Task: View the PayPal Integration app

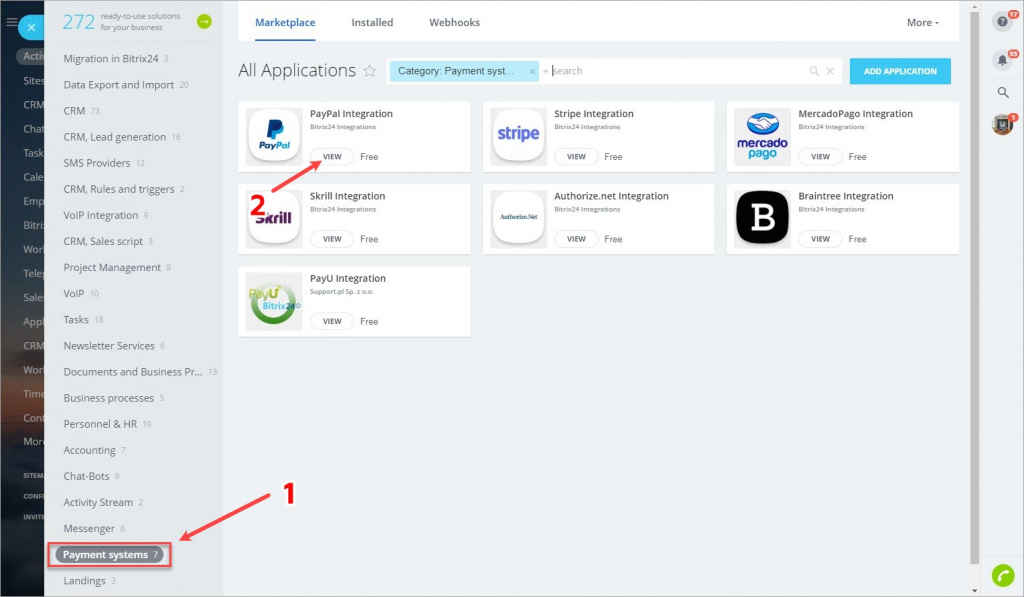Action: (x=332, y=157)
